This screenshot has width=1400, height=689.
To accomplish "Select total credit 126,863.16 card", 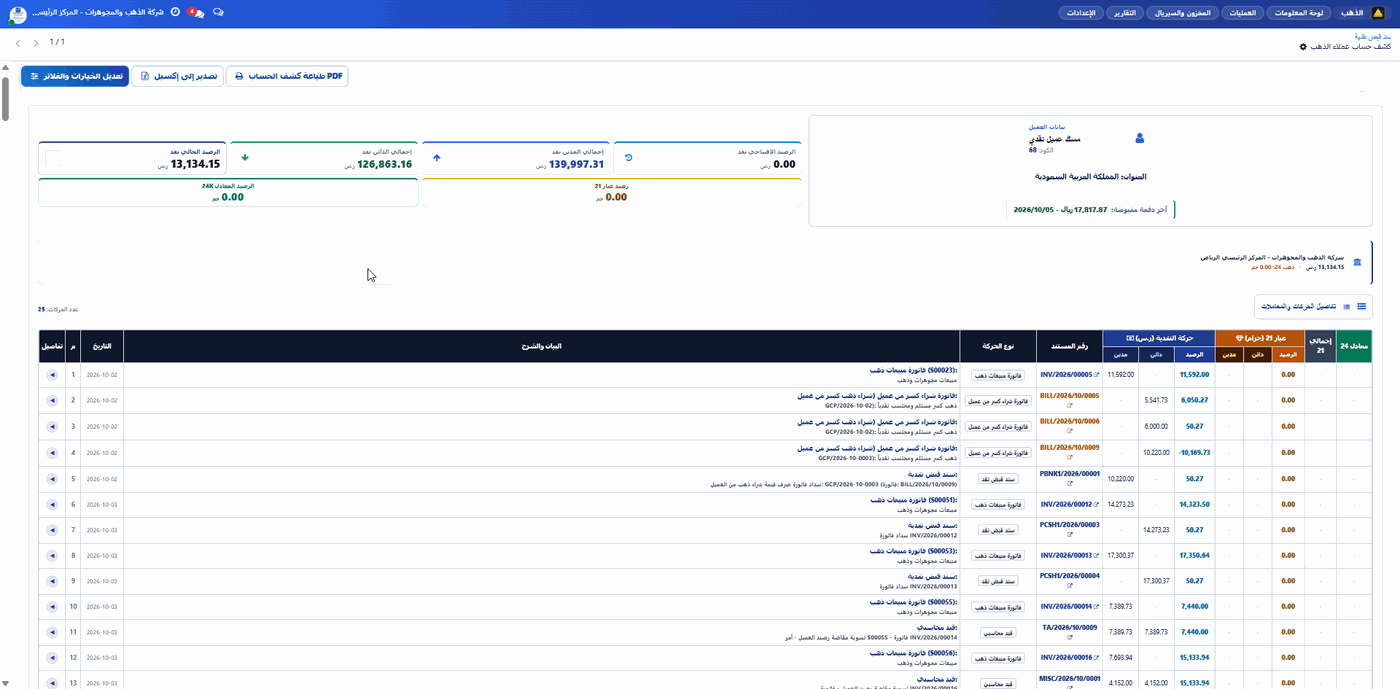I will 324,158.
